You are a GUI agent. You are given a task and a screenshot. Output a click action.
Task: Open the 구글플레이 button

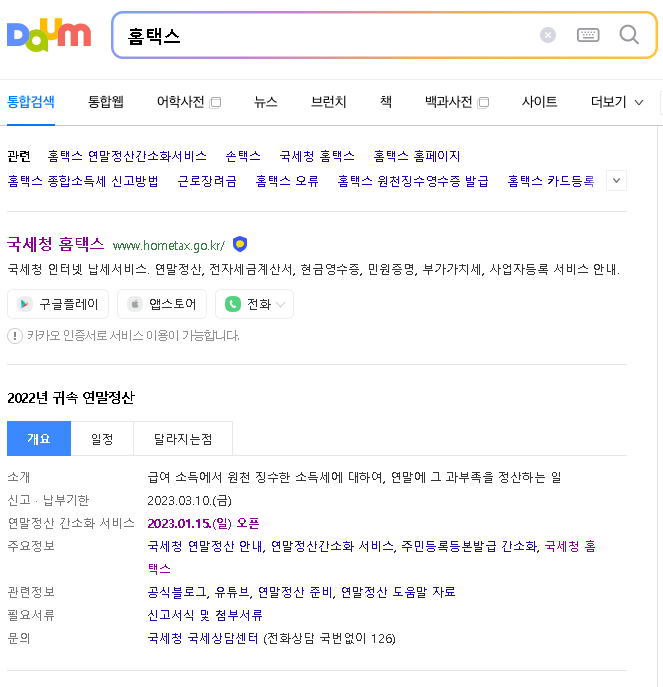[x=58, y=304]
